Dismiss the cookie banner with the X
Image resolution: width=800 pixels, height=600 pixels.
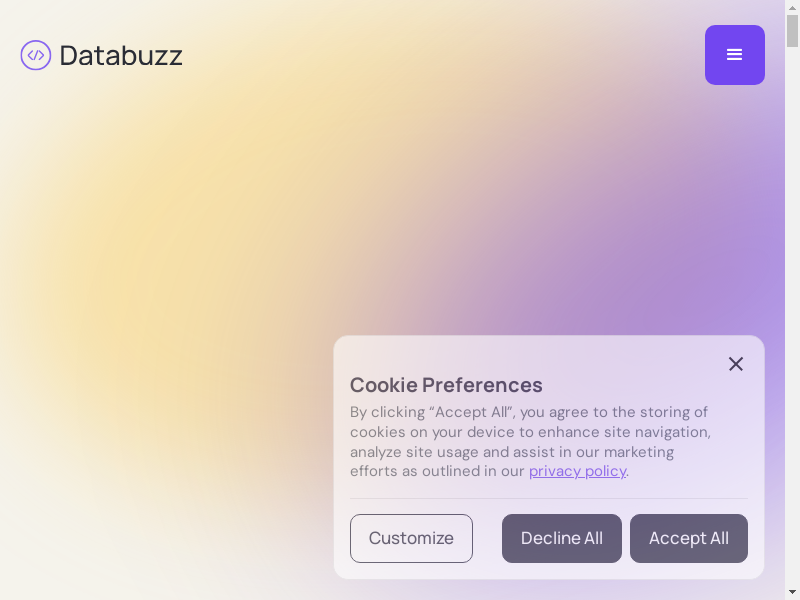pyautogui.click(x=736, y=364)
